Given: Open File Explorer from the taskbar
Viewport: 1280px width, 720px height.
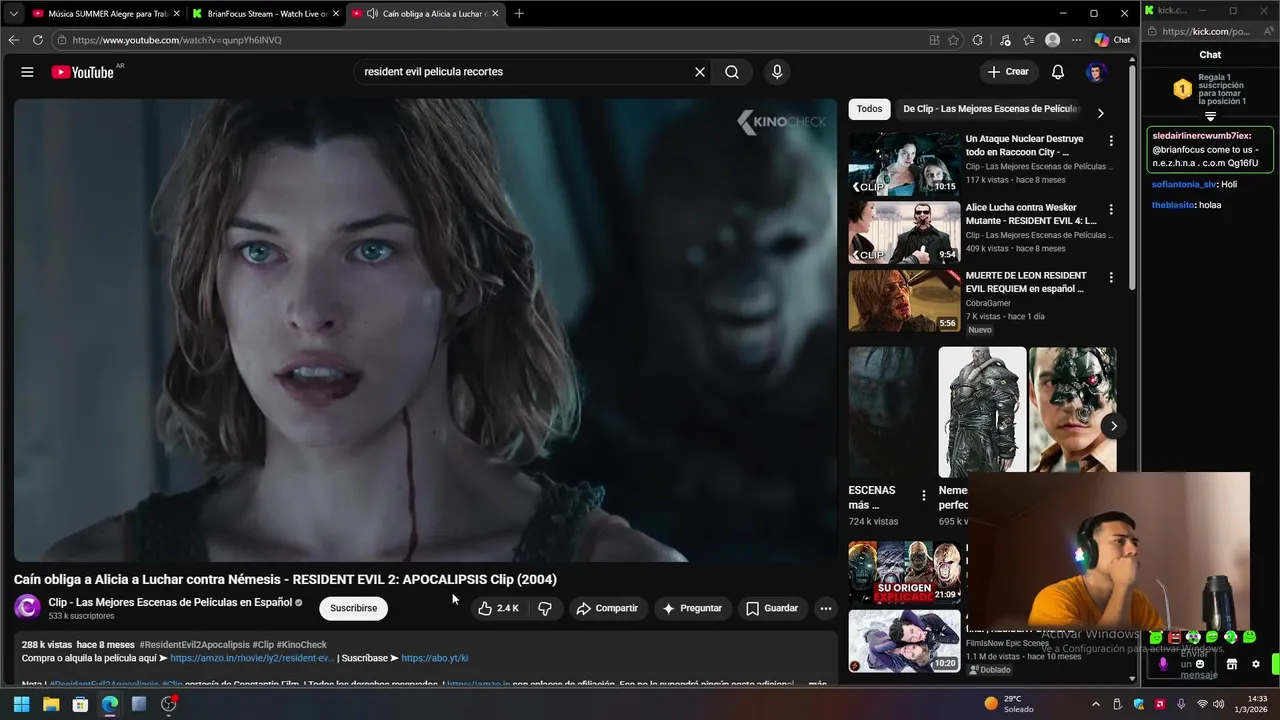Looking at the screenshot, I should [51, 704].
